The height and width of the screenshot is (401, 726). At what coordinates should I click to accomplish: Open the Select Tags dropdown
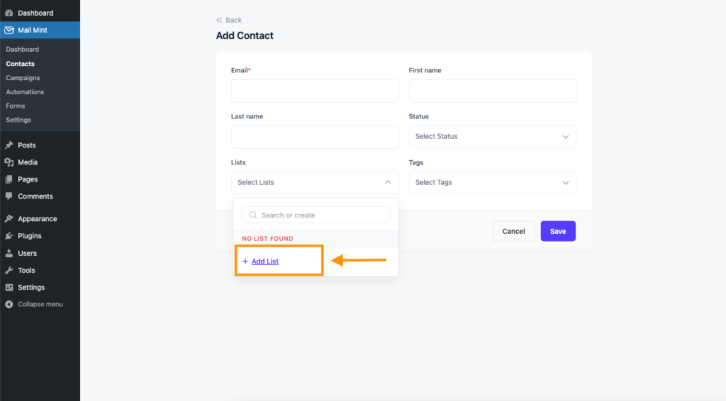493,182
